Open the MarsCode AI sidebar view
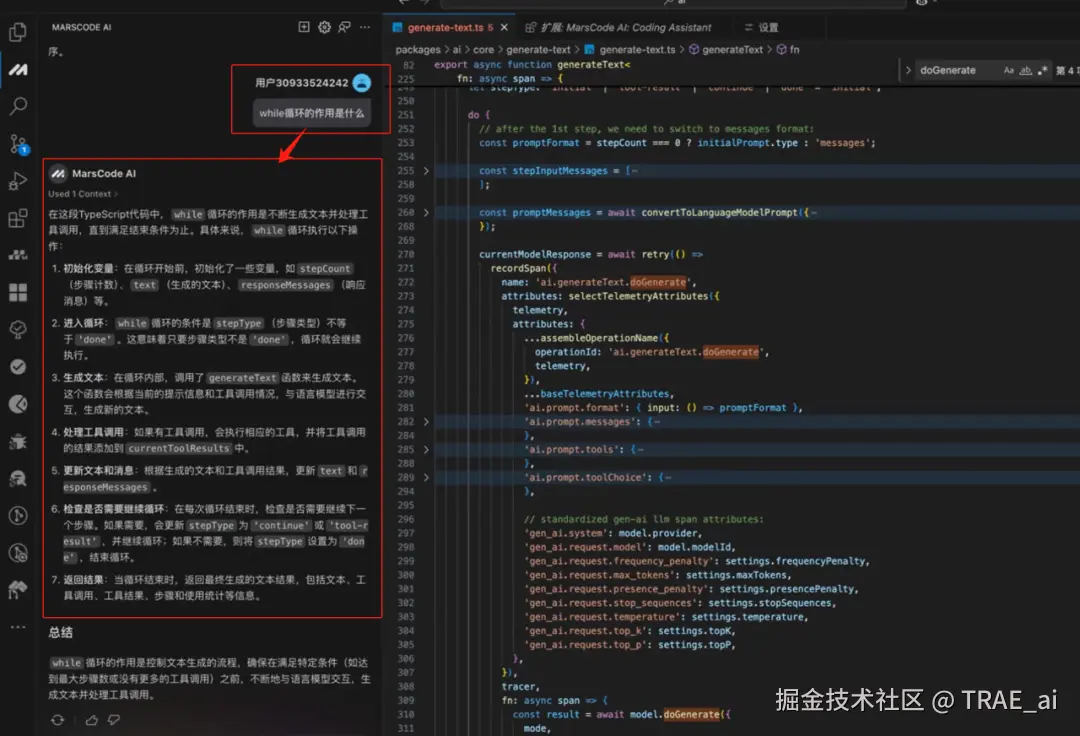The width and height of the screenshot is (1080, 736). (17, 67)
